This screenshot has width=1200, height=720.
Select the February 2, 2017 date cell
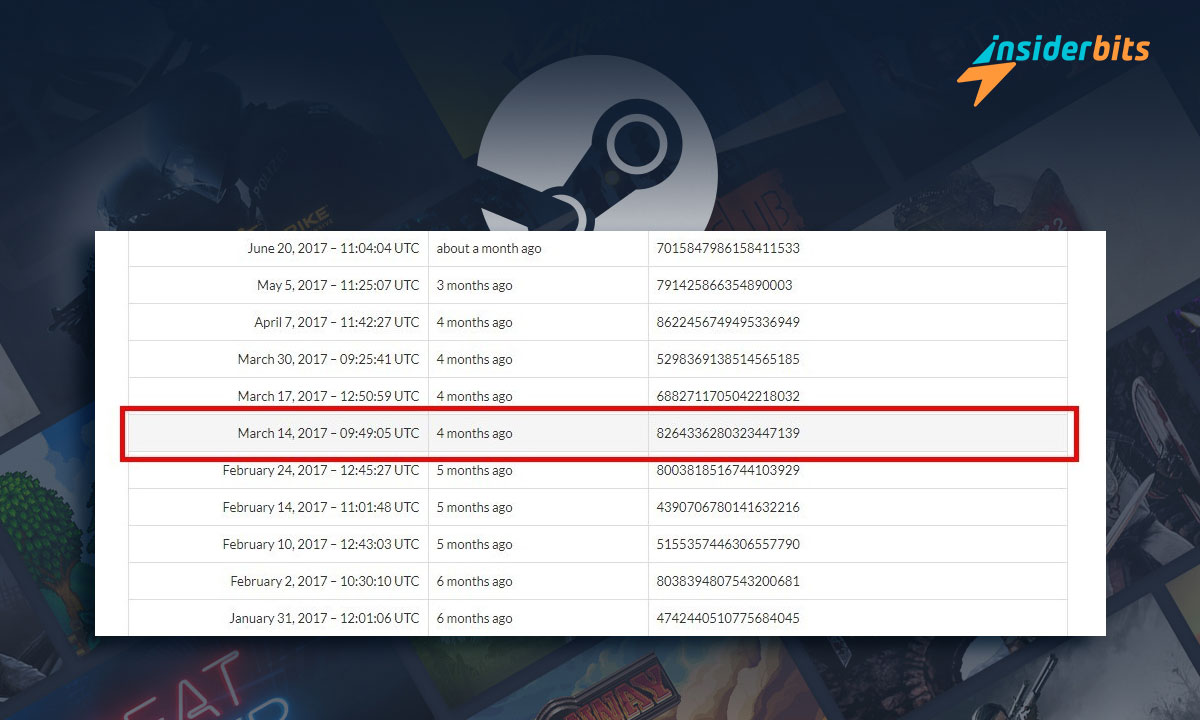pyautogui.click(x=324, y=581)
